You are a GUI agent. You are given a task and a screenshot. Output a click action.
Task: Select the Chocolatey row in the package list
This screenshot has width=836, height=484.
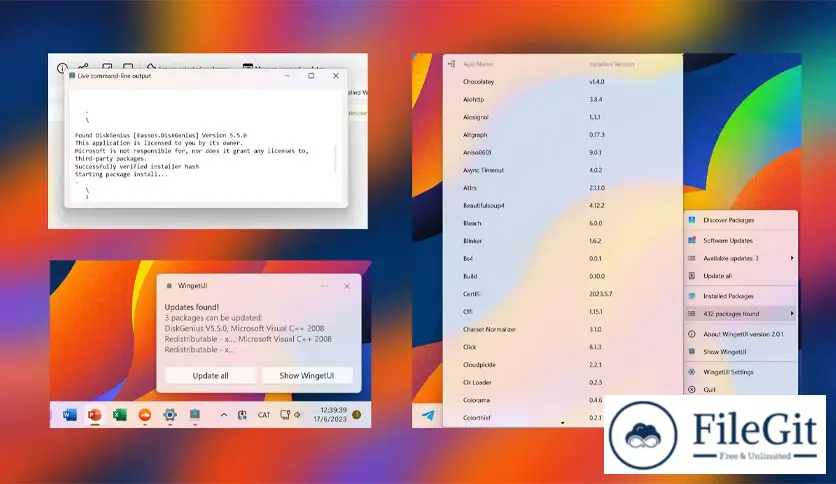pos(562,82)
